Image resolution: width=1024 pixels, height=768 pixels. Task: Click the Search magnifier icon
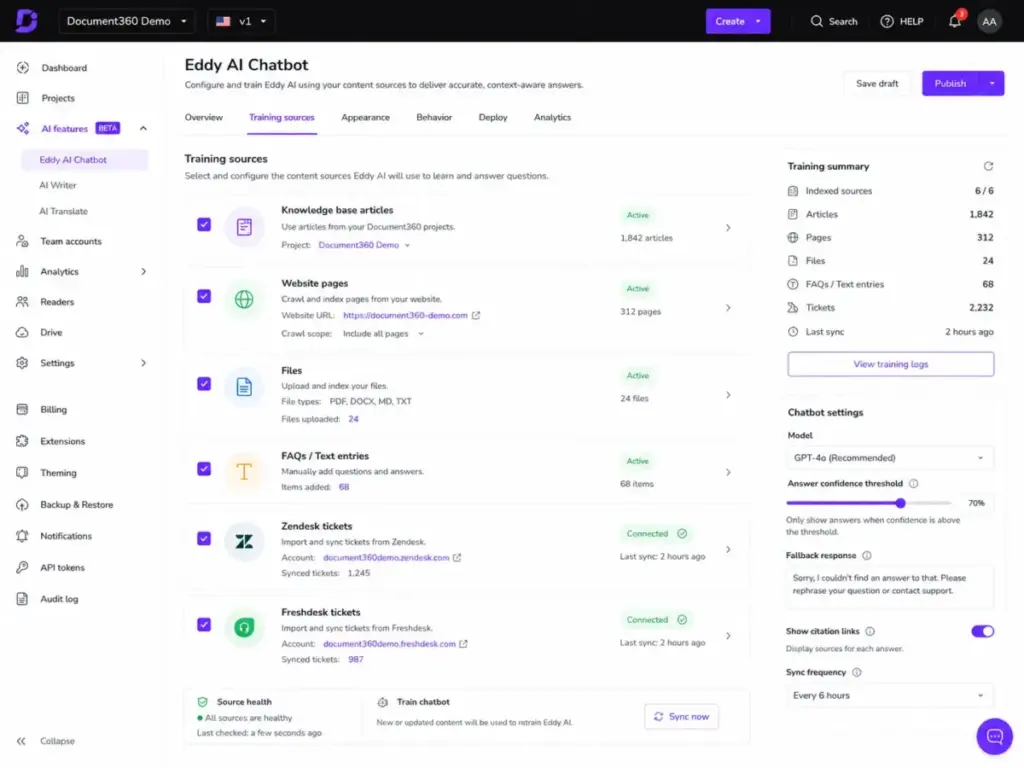coord(816,22)
